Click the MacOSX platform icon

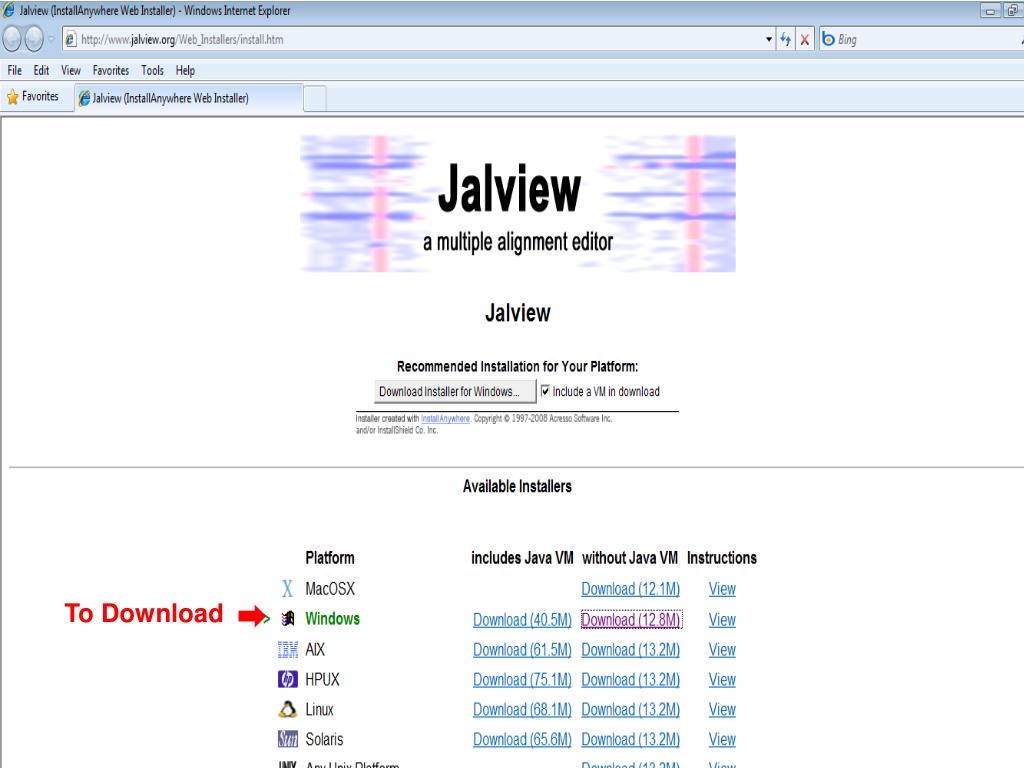[x=287, y=589]
